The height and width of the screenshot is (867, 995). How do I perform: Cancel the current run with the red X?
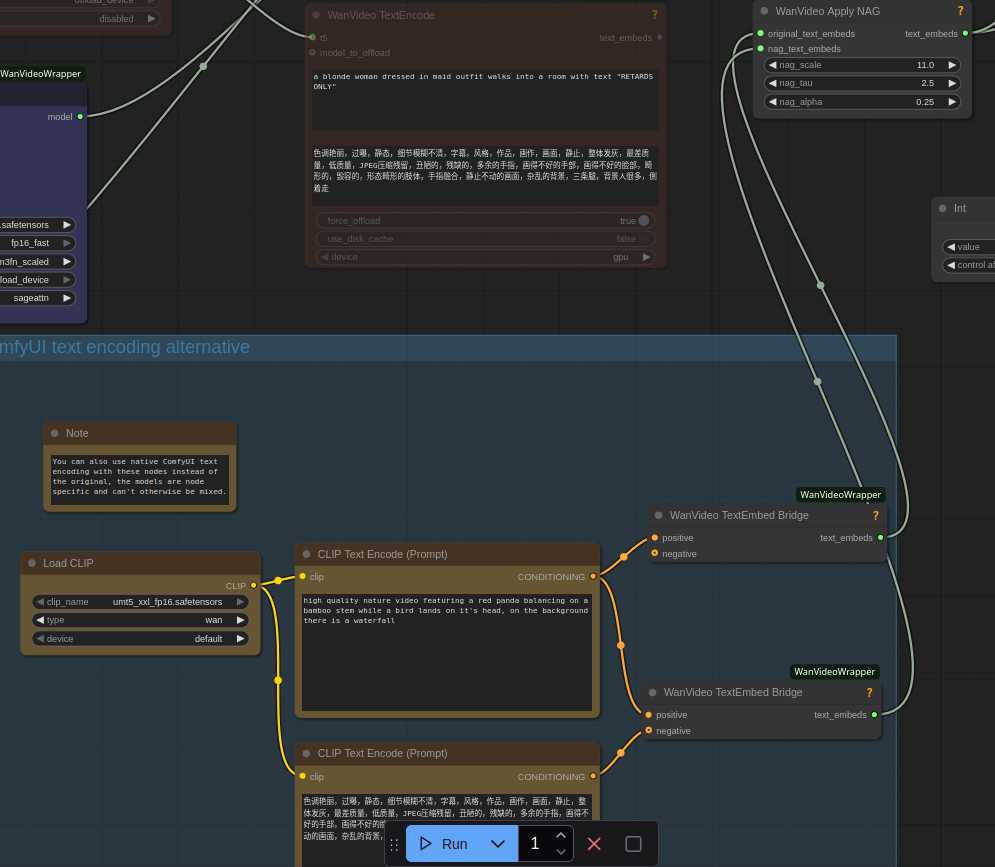594,844
